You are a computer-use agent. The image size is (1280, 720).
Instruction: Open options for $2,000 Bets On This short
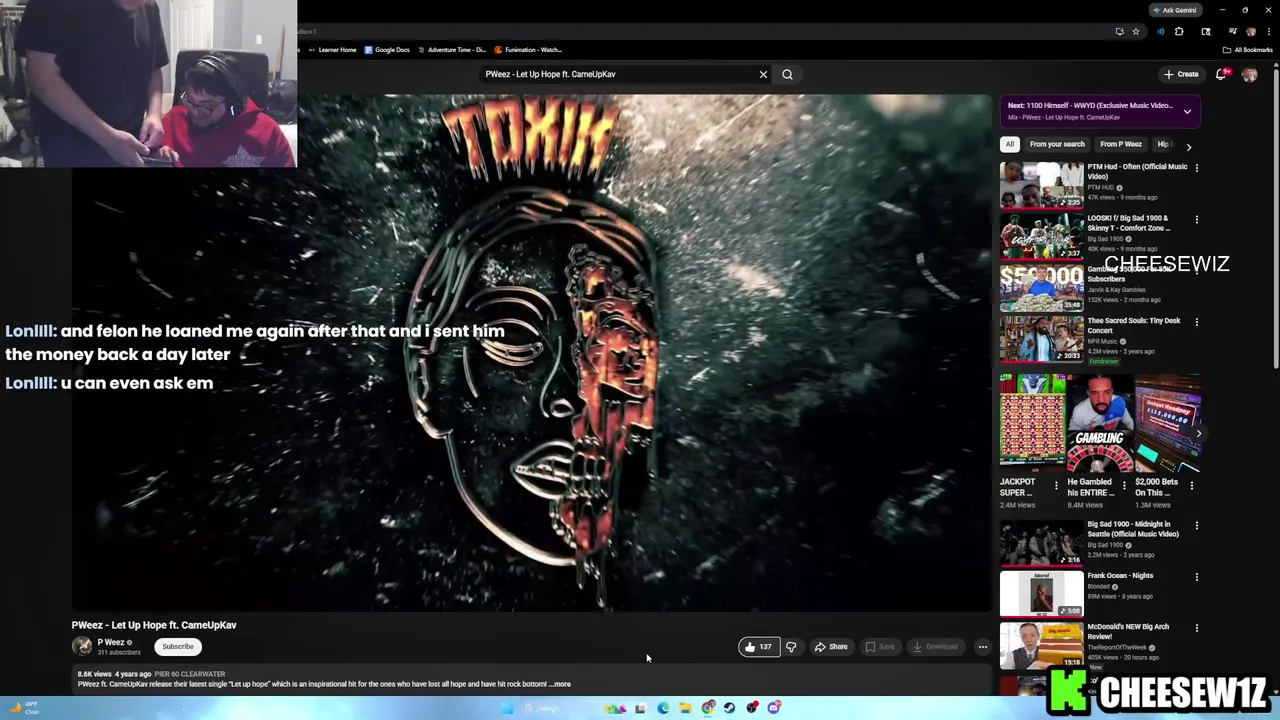(x=1191, y=486)
